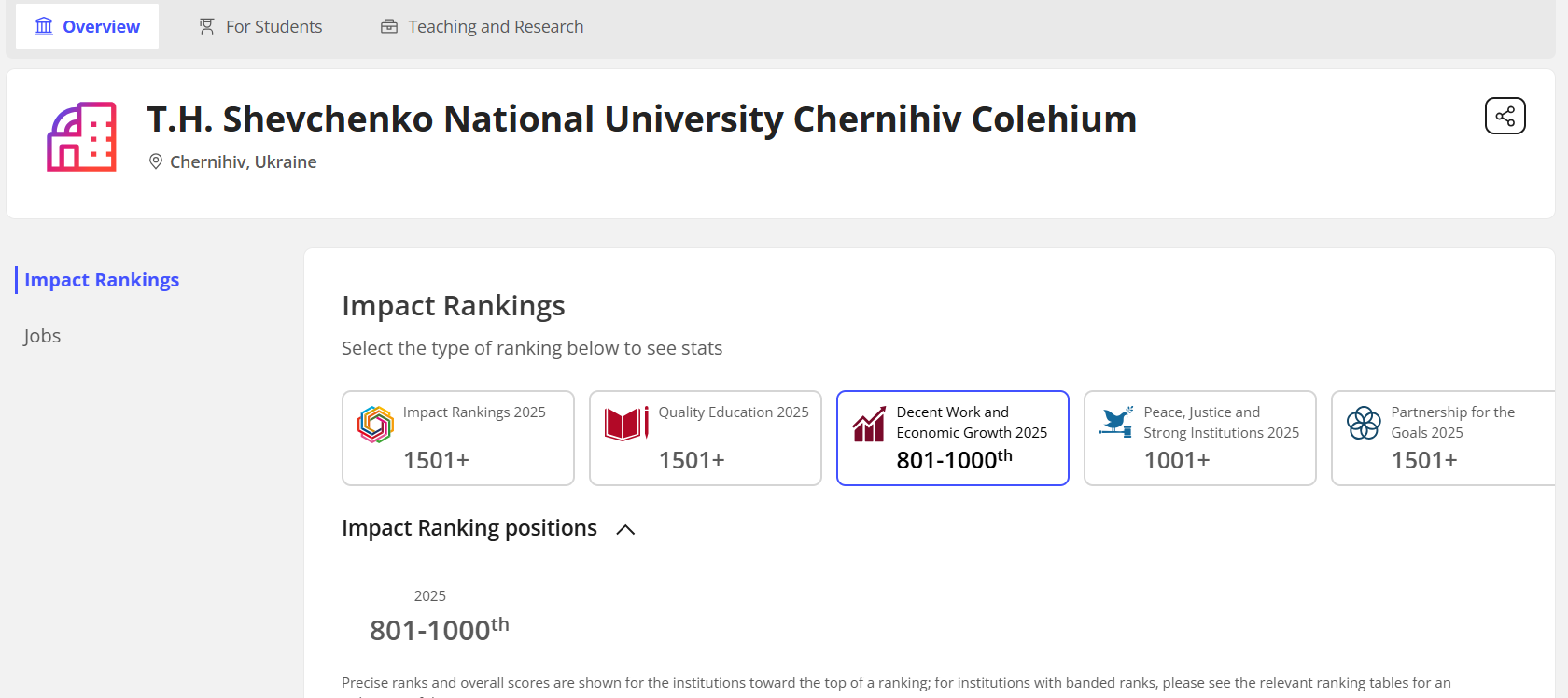Click the Partnership for the Goals flower icon
Screen dimensions: 1568x698
point(1364,423)
